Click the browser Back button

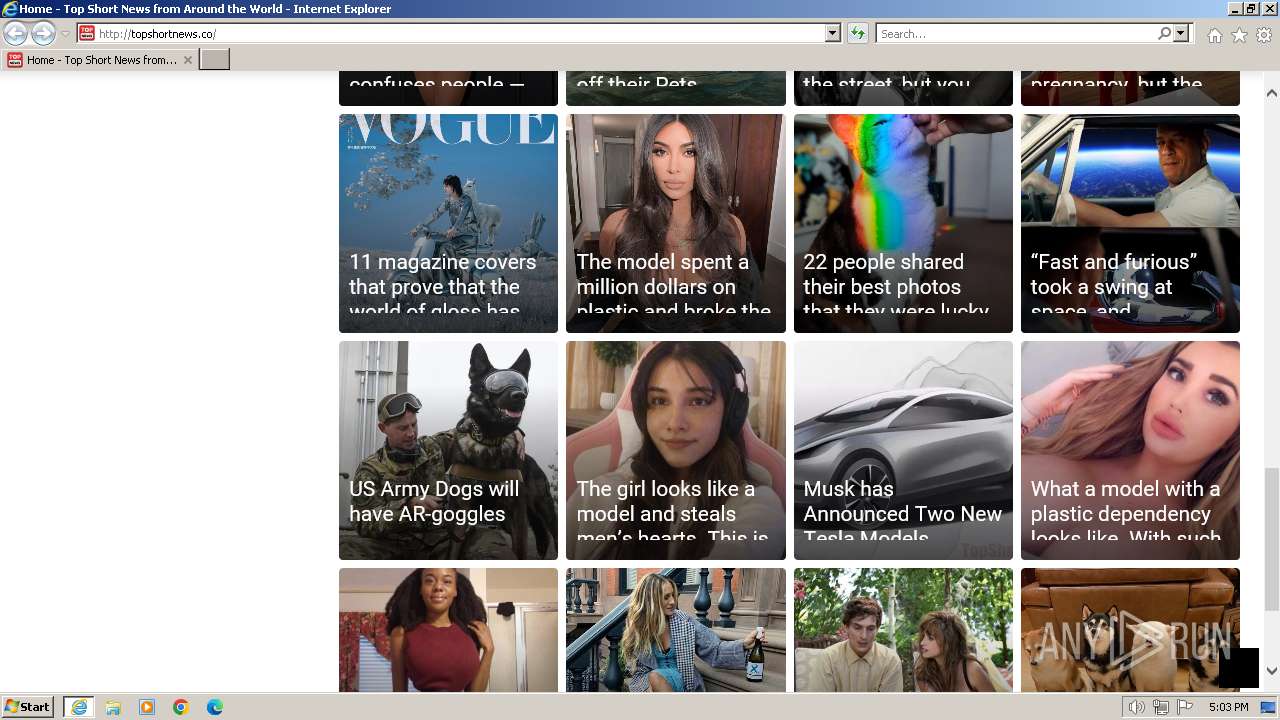point(15,34)
